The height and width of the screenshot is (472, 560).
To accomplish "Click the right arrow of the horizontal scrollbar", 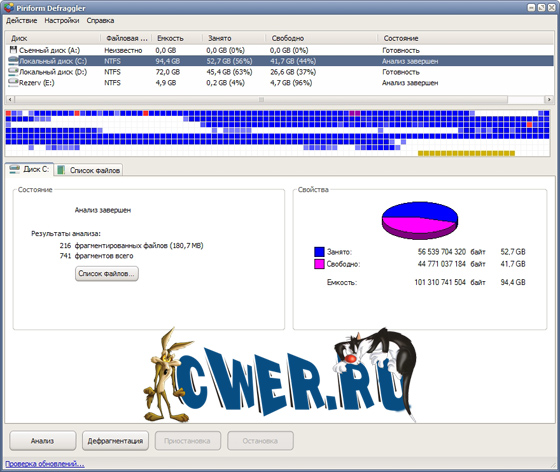I will (x=549, y=100).
